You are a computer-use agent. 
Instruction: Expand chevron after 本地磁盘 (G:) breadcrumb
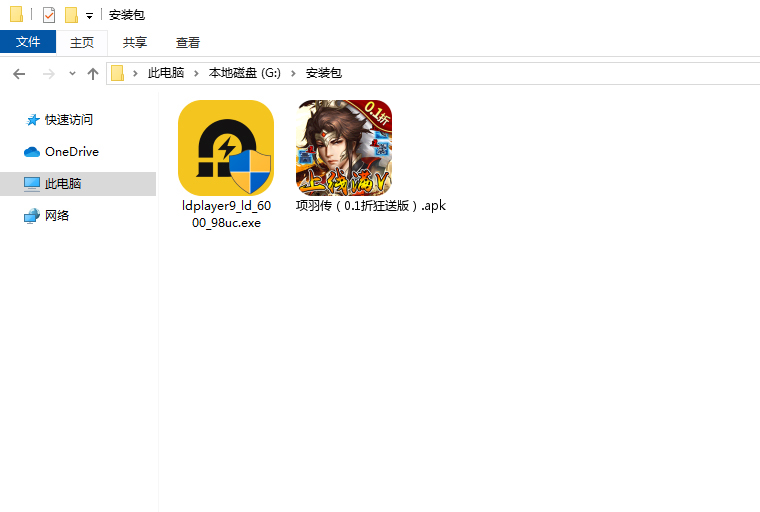click(x=293, y=74)
